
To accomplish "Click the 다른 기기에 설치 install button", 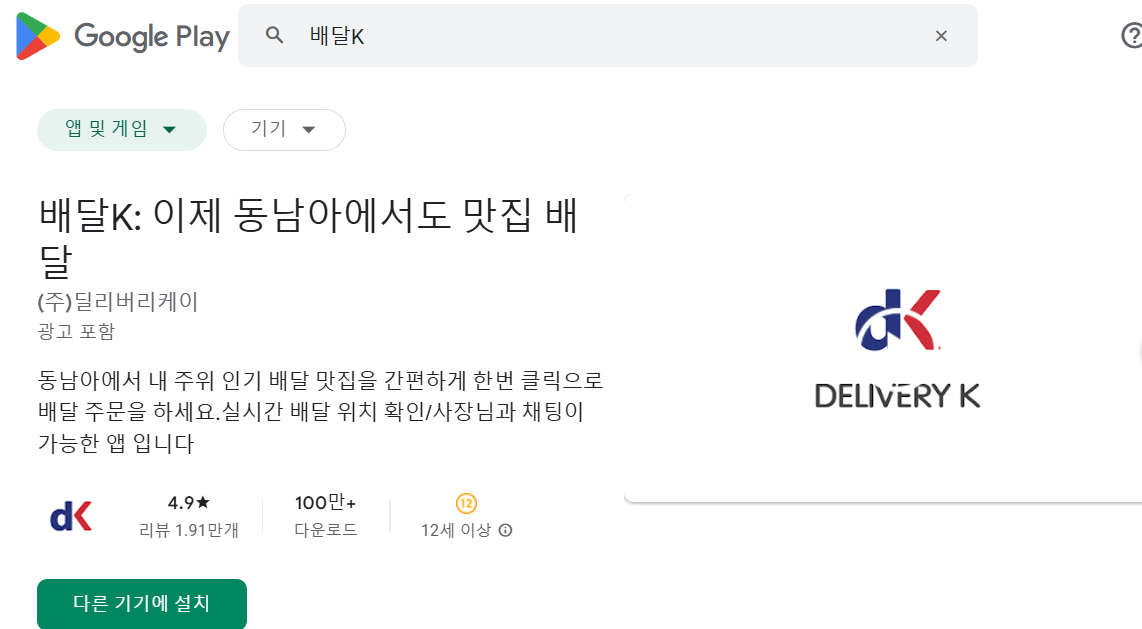I will pos(142,604).
